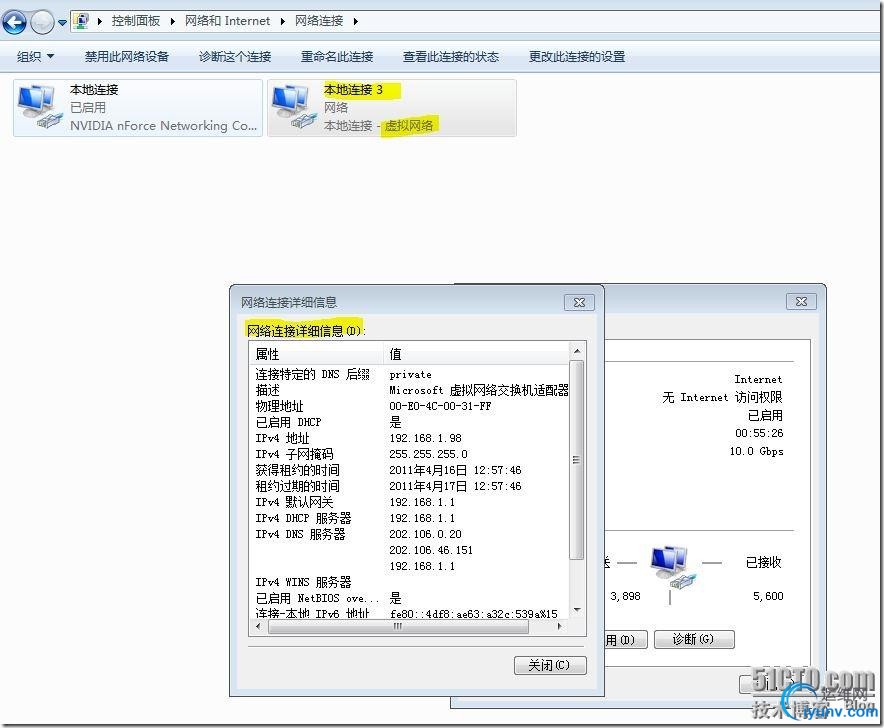Click the 诊断(G) button in status window
Image resolution: width=884 pixels, height=728 pixels.
(x=693, y=639)
